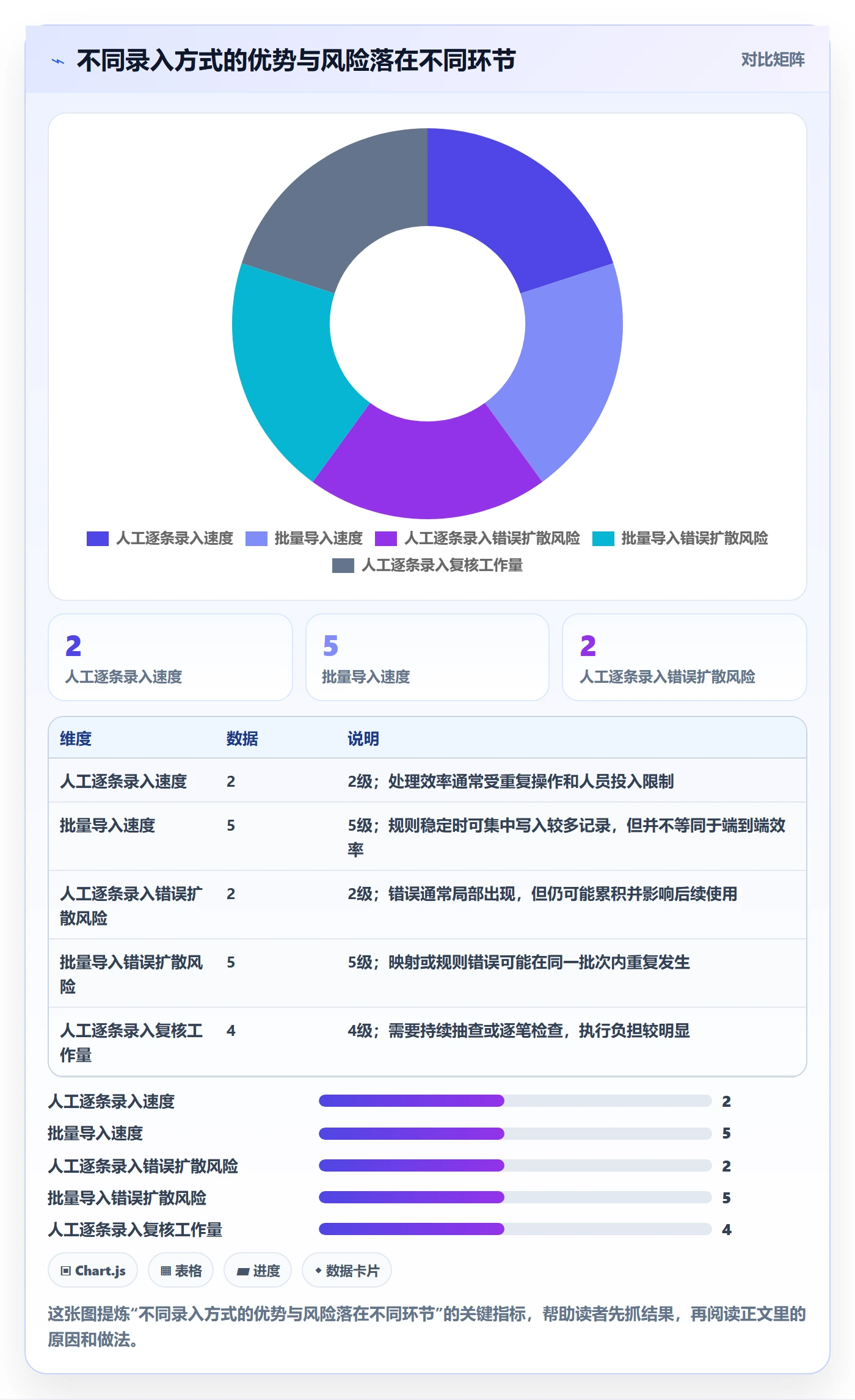Screen dimensions: 855x1400
Task: Click the 进度 tag chip
Action: tap(258, 1271)
